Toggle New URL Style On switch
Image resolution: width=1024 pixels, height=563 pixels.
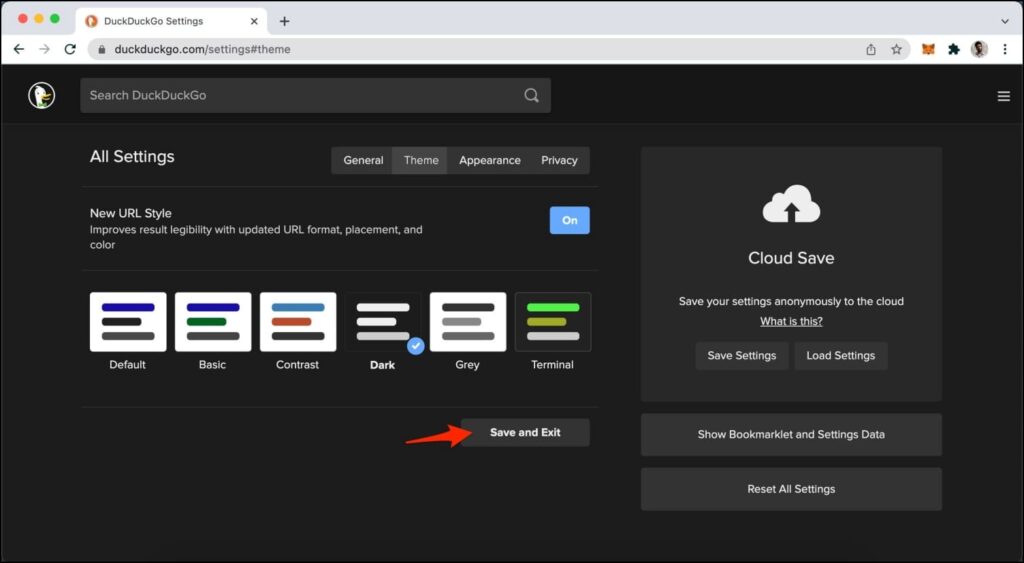pyautogui.click(x=569, y=220)
